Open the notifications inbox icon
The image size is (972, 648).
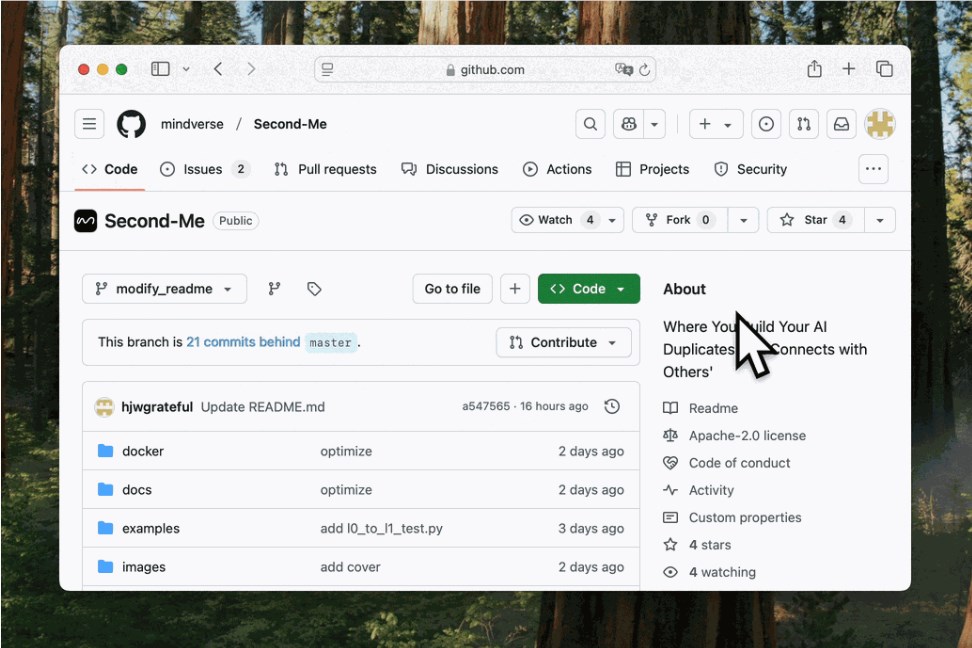click(x=841, y=124)
